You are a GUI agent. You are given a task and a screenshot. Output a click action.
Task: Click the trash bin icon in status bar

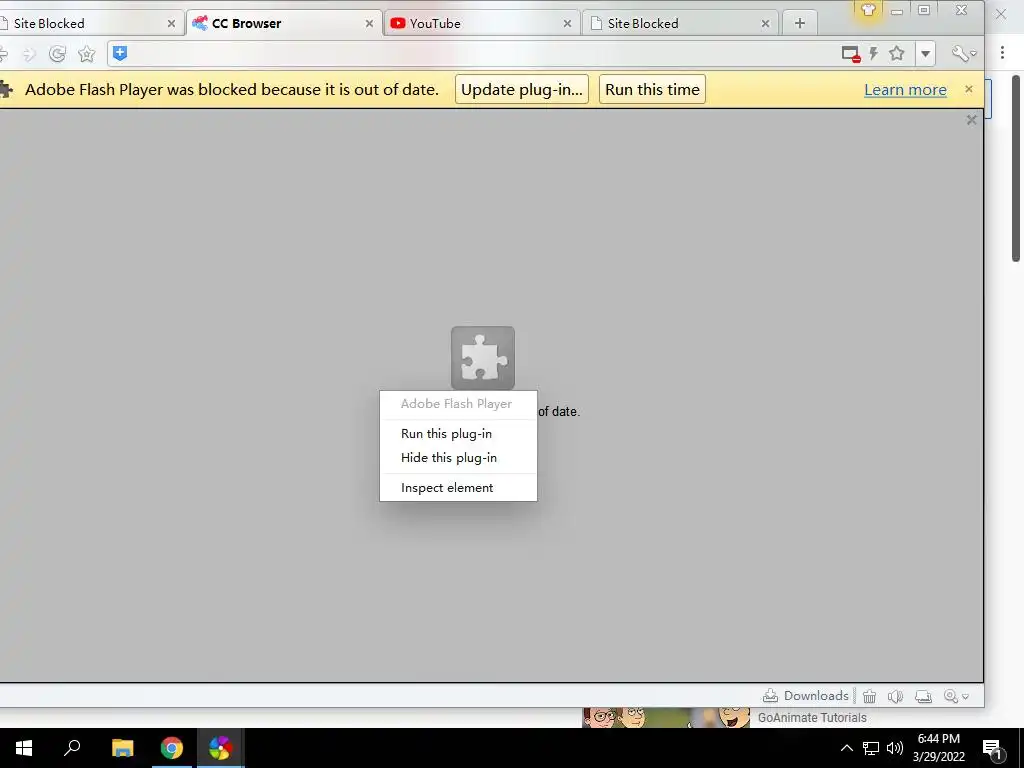coord(869,697)
